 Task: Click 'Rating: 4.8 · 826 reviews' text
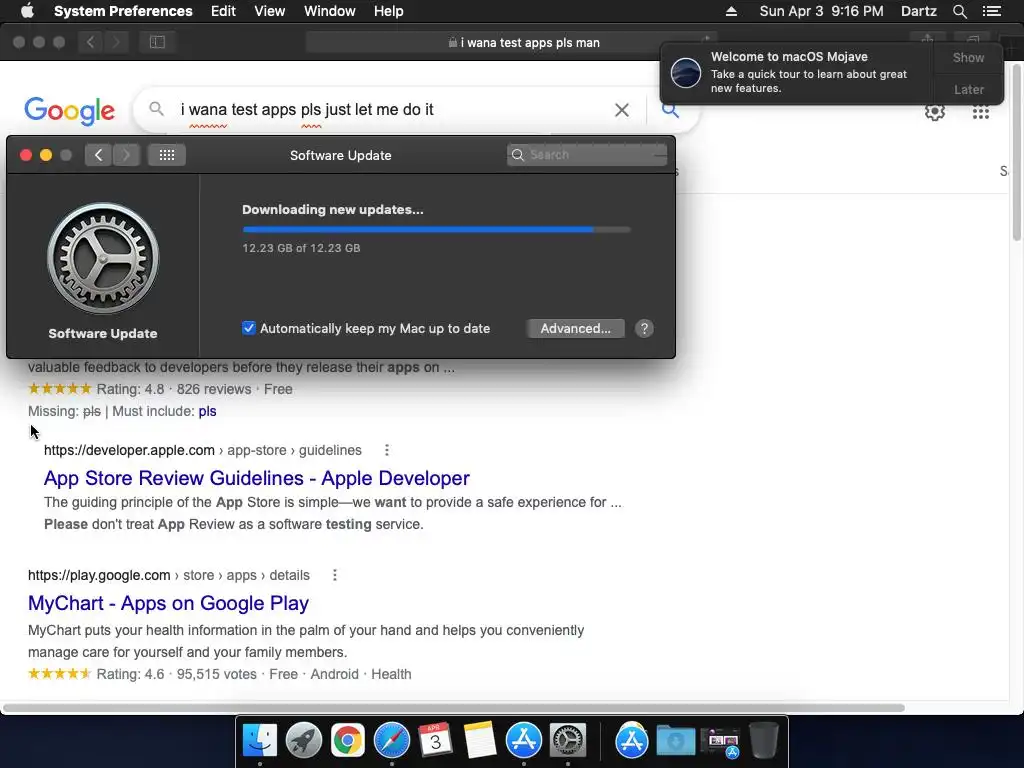tap(174, 389)
